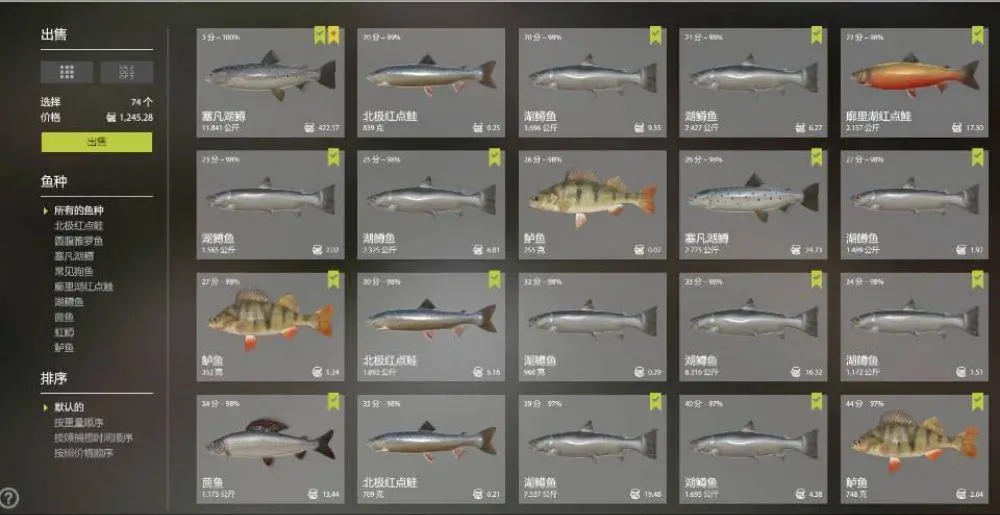The width and height of the screenshot is (1000, 515).
Task: Open the help question mark icon
Action: click(8, 497)
